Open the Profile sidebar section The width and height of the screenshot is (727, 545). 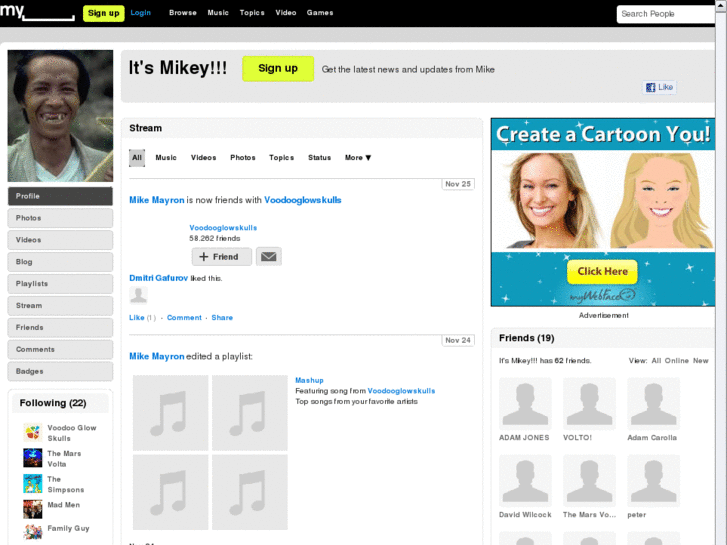tap(60, 196)
